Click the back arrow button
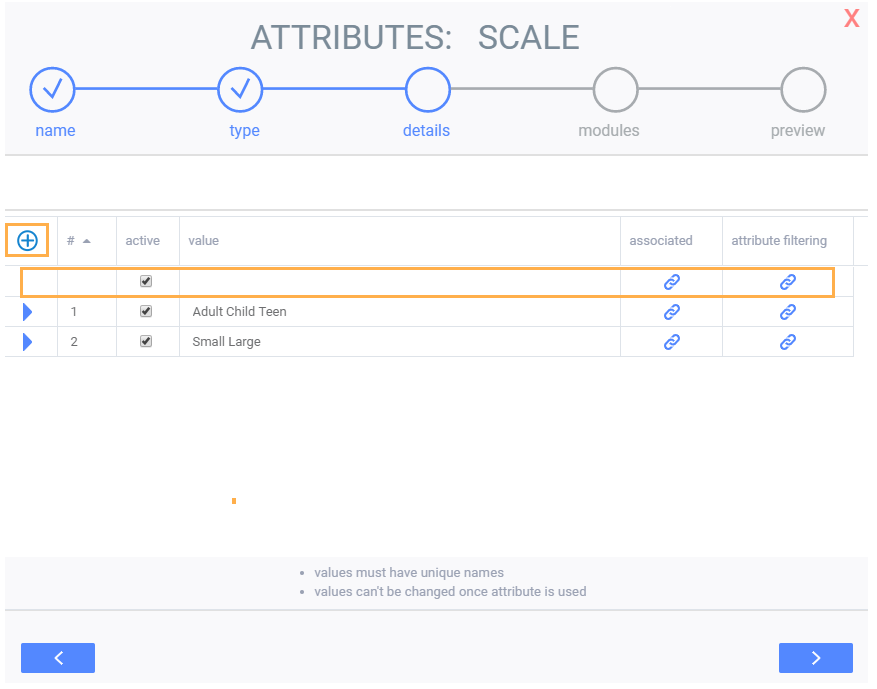This screenshot has width=877, height=689. click(58, 657)
